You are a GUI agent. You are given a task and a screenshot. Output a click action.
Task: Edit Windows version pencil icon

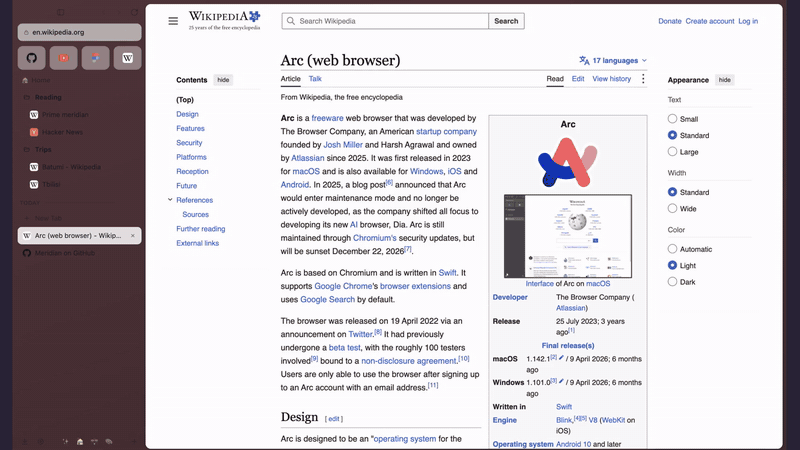tap(561, 382)
